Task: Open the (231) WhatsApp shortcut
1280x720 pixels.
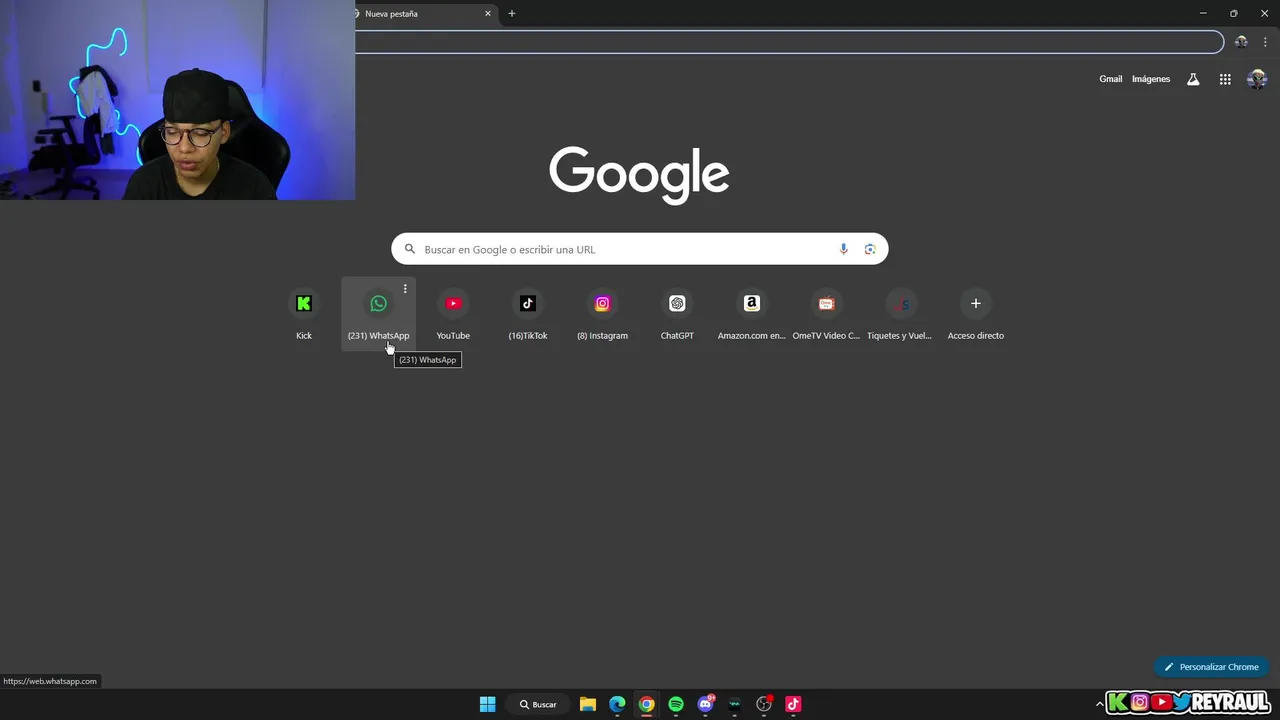Action: [378, 314]
